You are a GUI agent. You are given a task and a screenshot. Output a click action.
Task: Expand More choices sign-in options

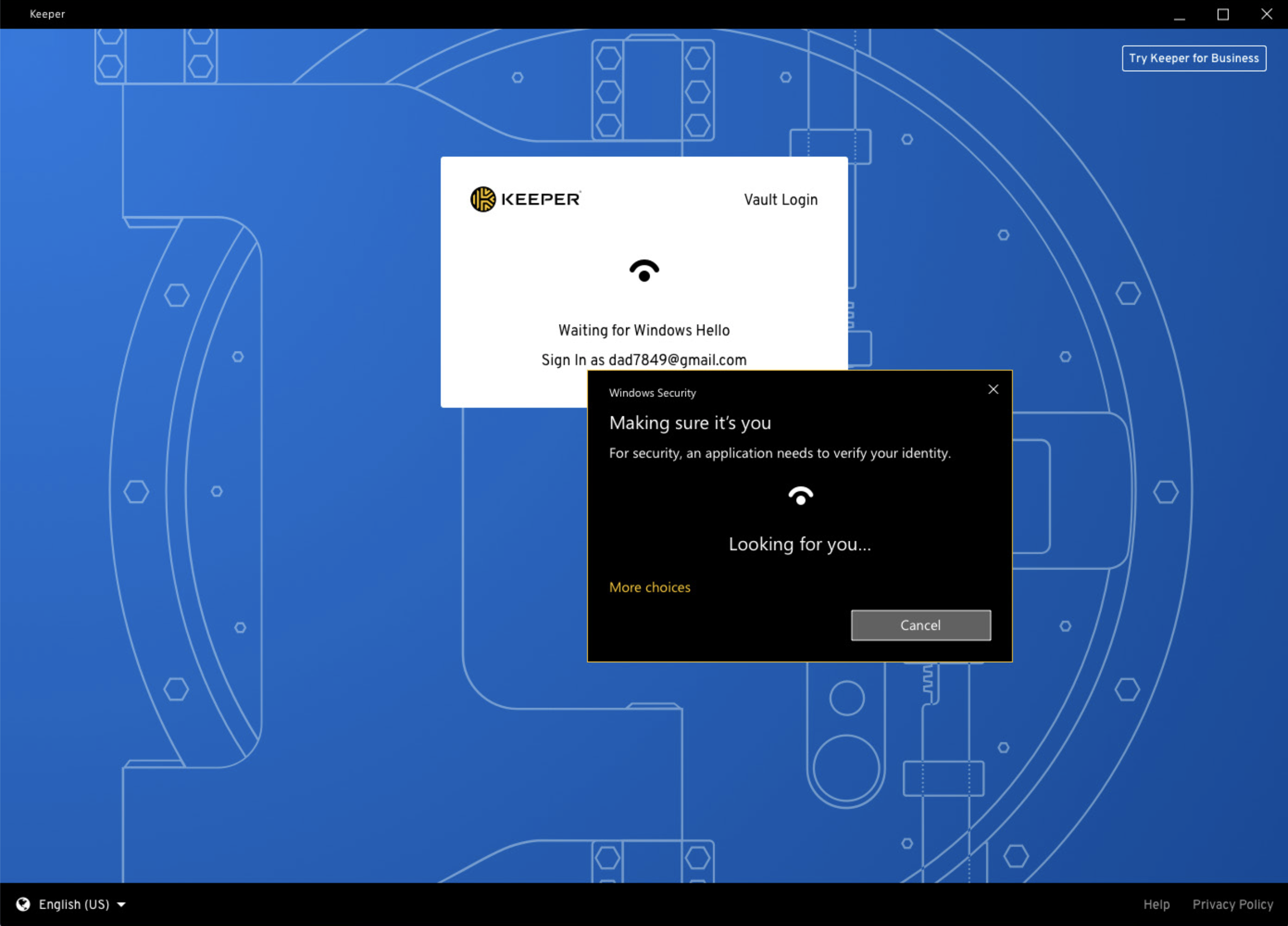650,587
